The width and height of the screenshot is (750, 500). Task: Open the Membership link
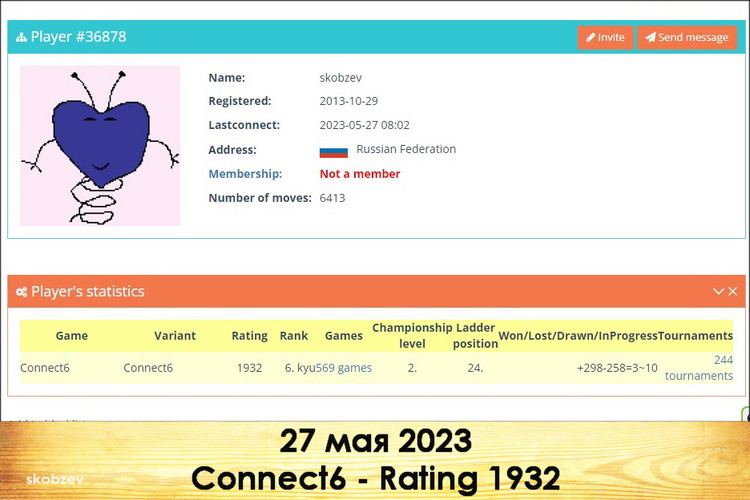pyautogui.click(x=245, y=174)
